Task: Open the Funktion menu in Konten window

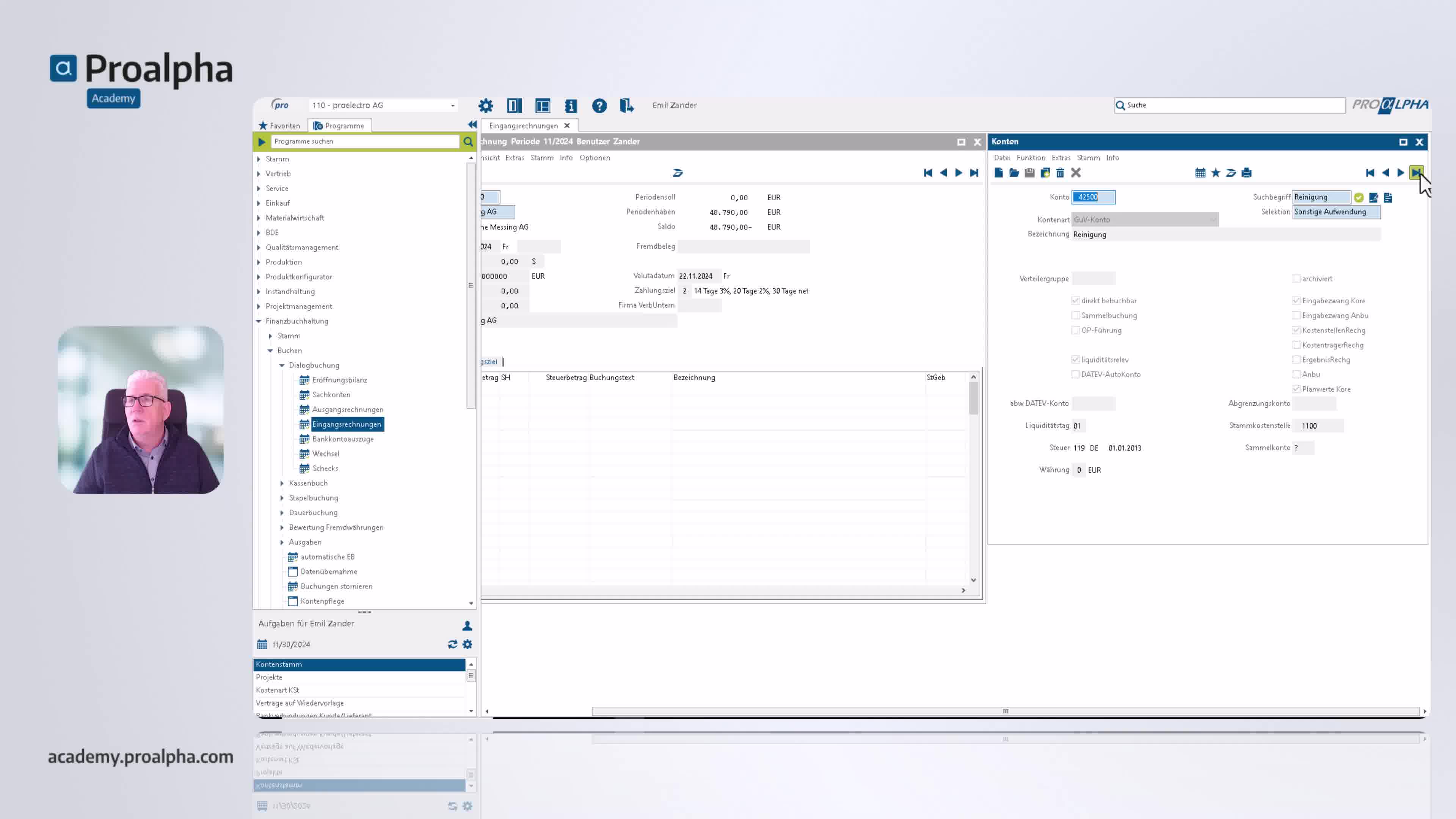Action: (1031, 158)
